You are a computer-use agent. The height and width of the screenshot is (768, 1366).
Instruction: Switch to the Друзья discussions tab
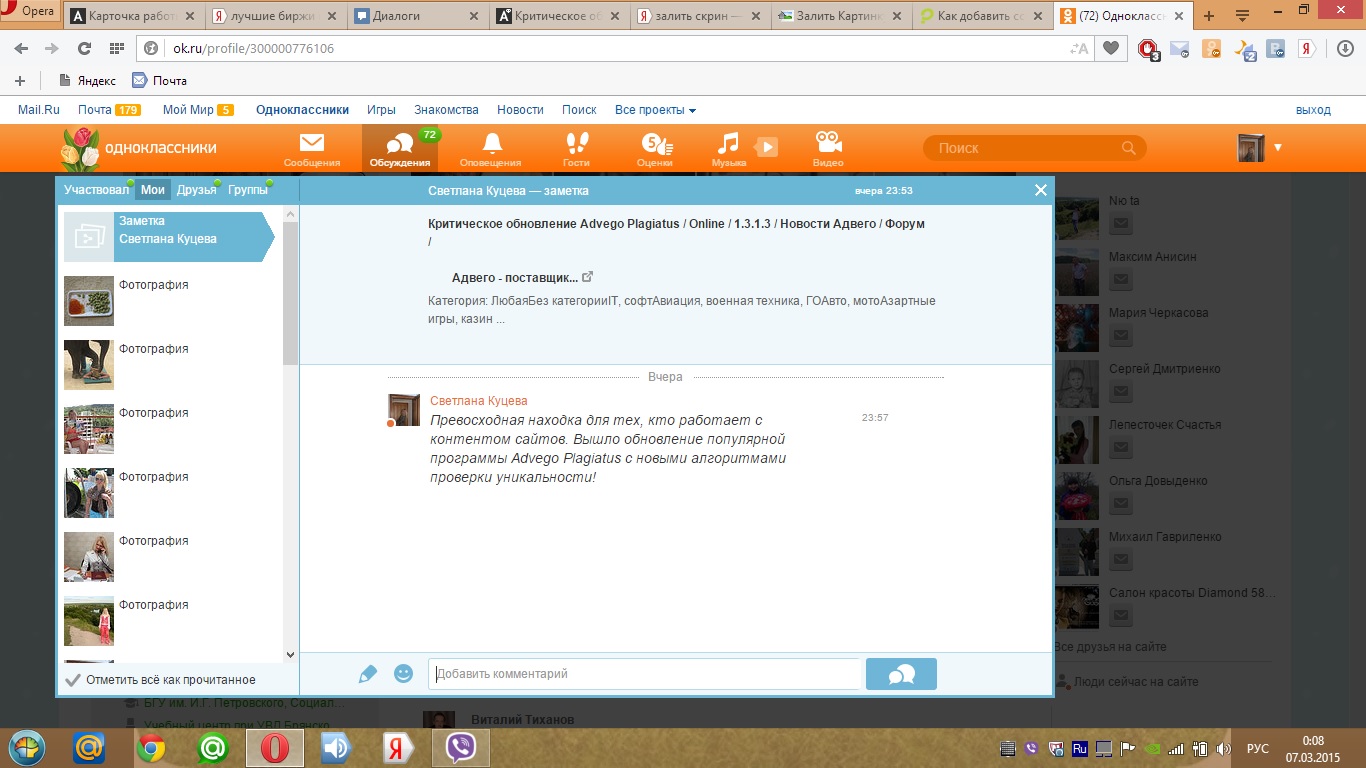pos(197,190)
